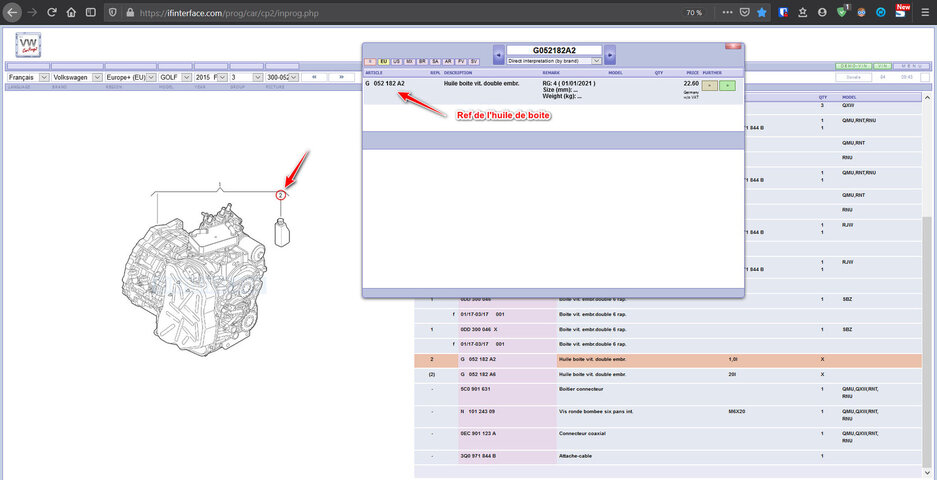The width and height of the screenshot is (937, 480).
Task: Open the 300-052 picture dropdown
Action: tap(282, 77)
